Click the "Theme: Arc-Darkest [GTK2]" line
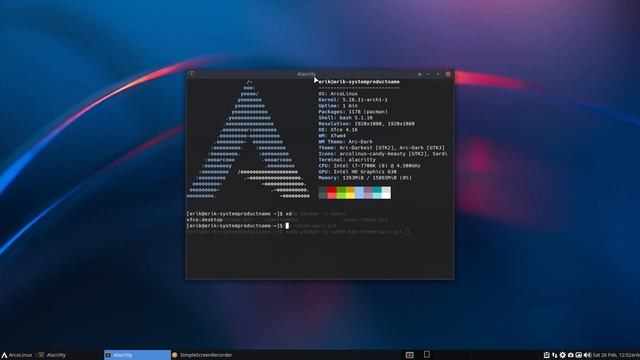 tap(382, 148)
